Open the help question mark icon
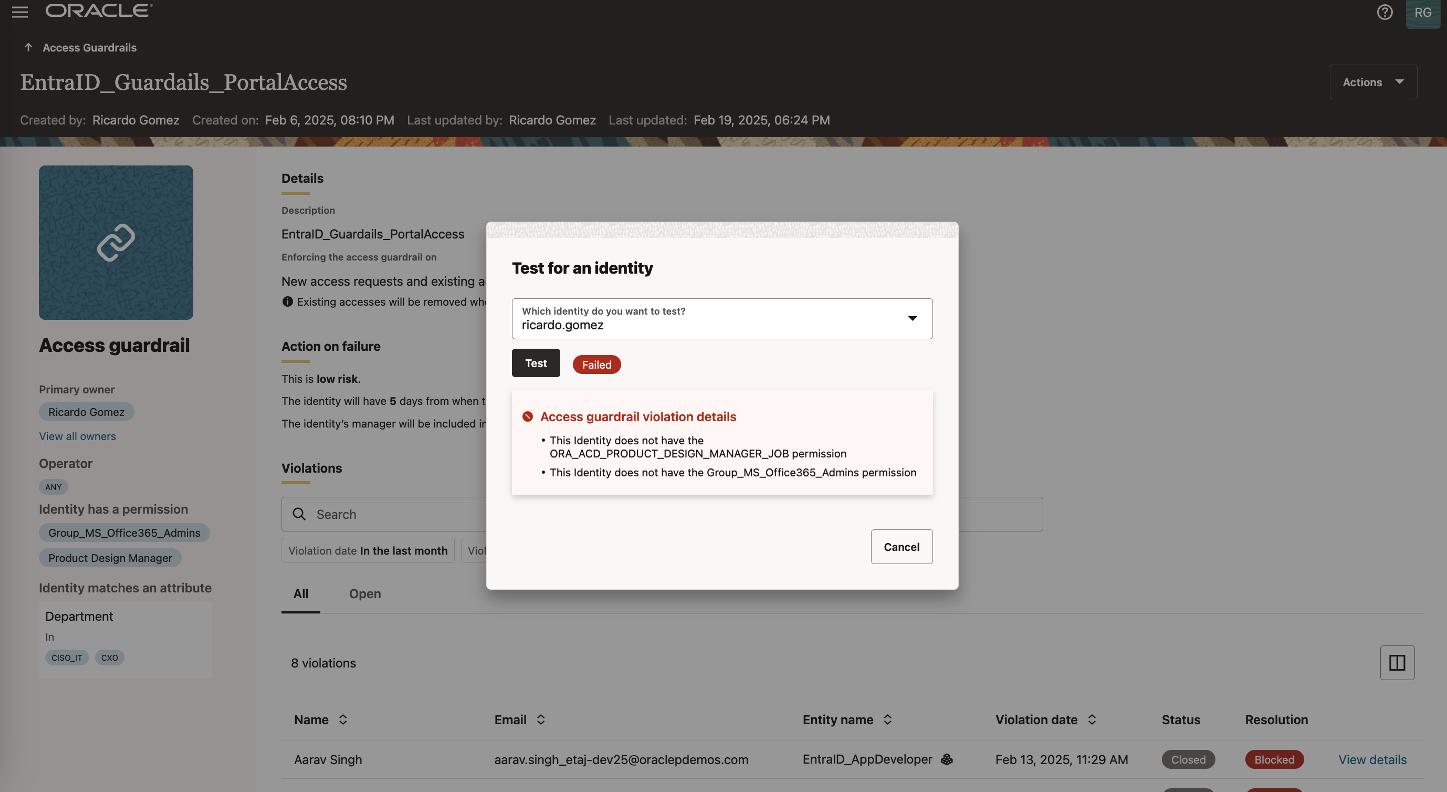The image size is (1447, 792). [1385, 12]
